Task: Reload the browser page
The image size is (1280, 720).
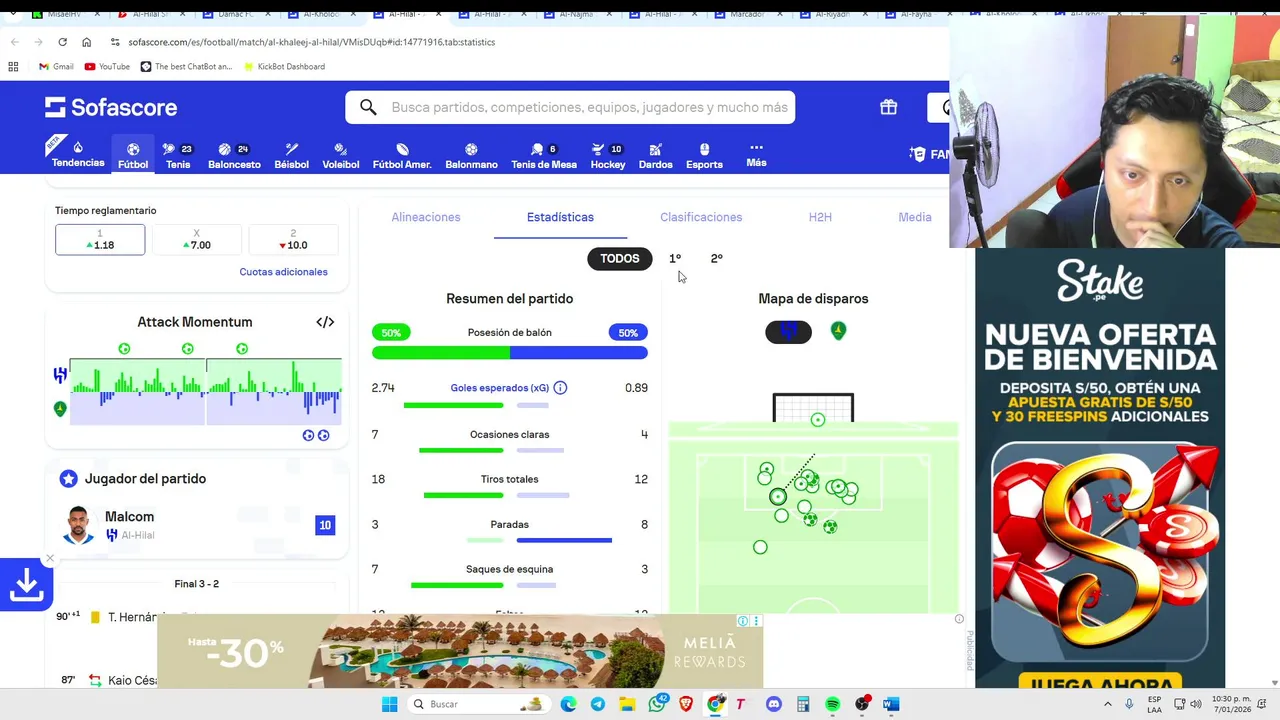Action: pyautogui.click(x=62, y=42)
